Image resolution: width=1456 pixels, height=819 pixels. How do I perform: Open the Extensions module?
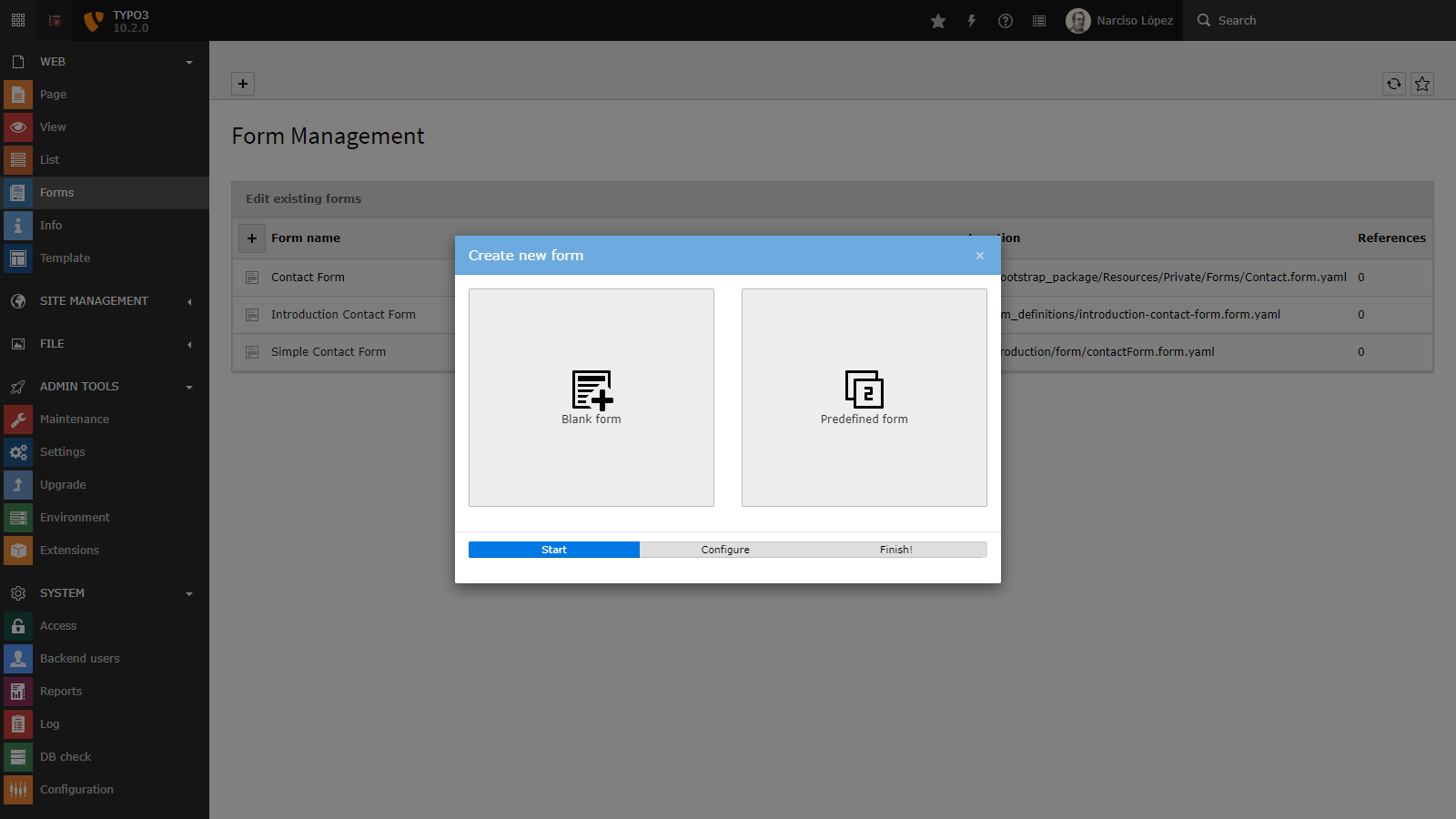70,550
